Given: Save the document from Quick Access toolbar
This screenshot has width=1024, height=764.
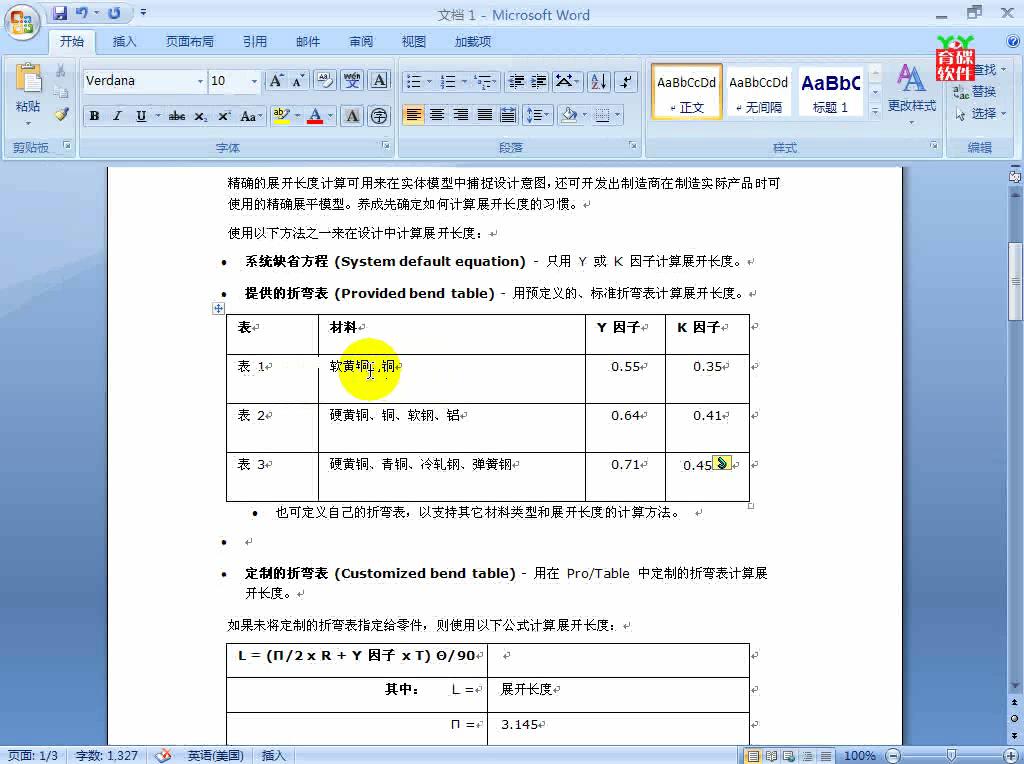Looking at the screenshot, I should pyautogui.click(x=60, y=12).
